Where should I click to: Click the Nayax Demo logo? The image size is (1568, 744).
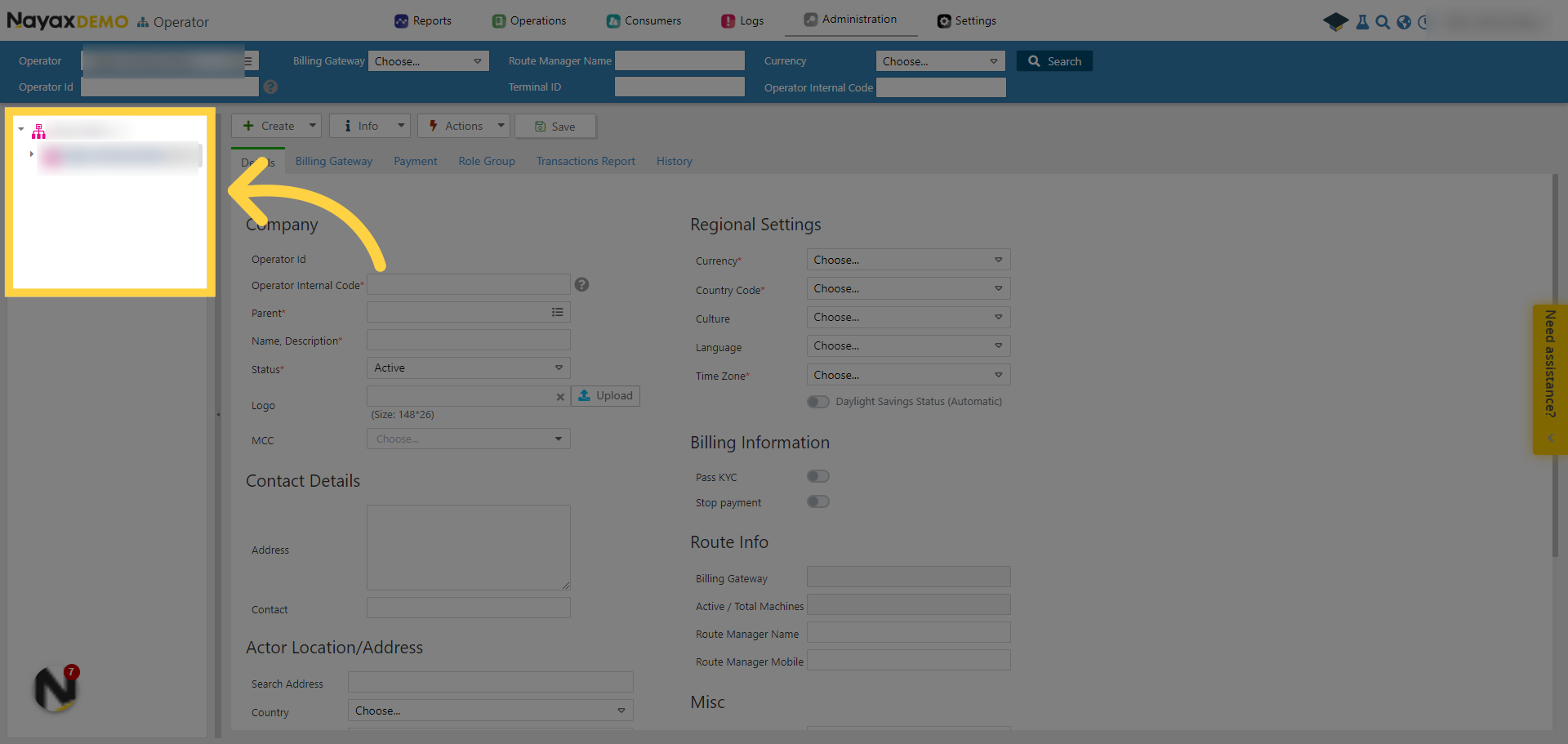(68, 20)
